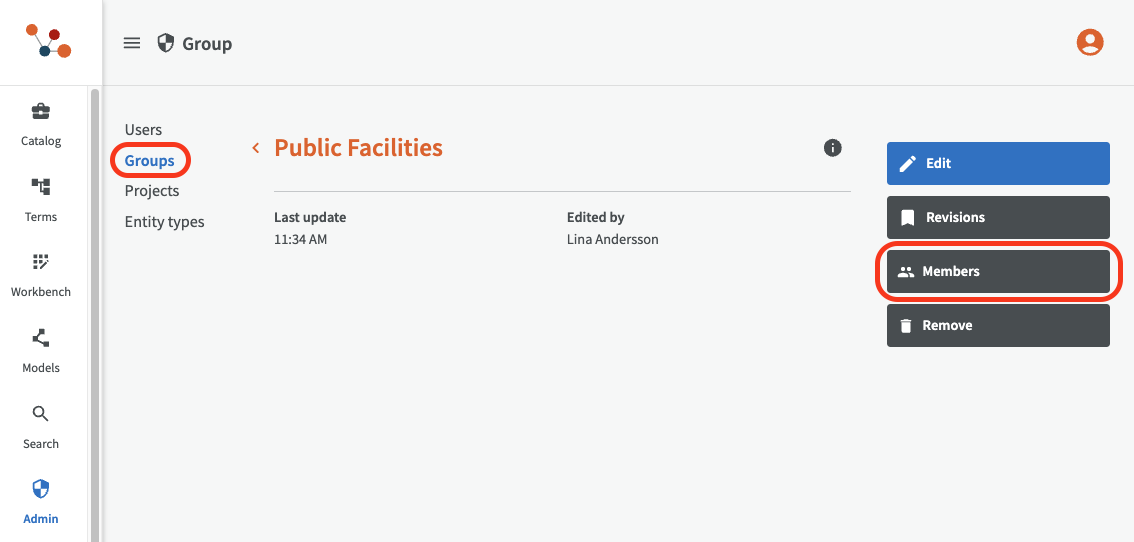Open the Workbench icon in sidebar
1134x542 pixels.
[41, 263]
